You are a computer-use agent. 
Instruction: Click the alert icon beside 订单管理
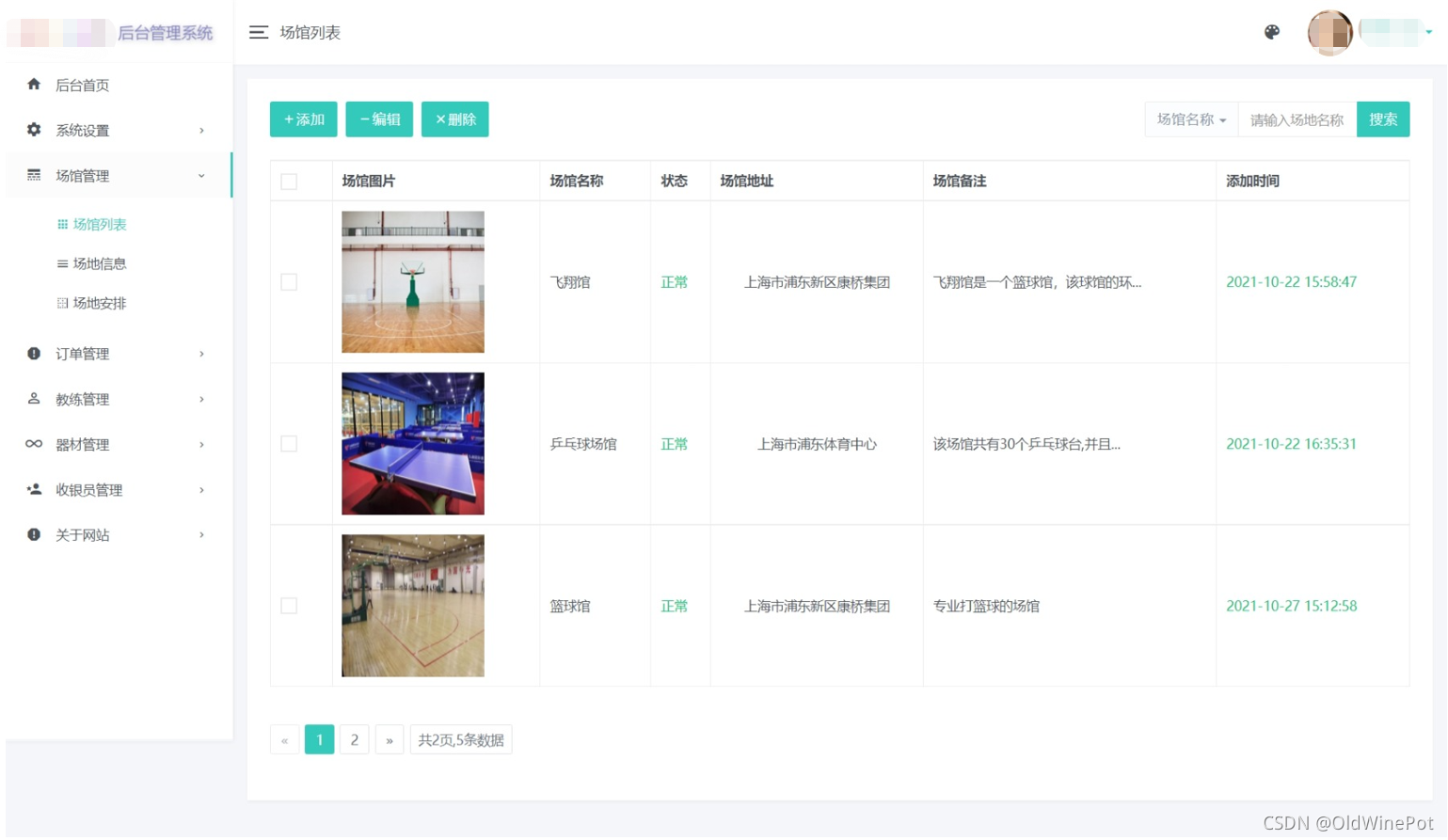tap(34, 354)
